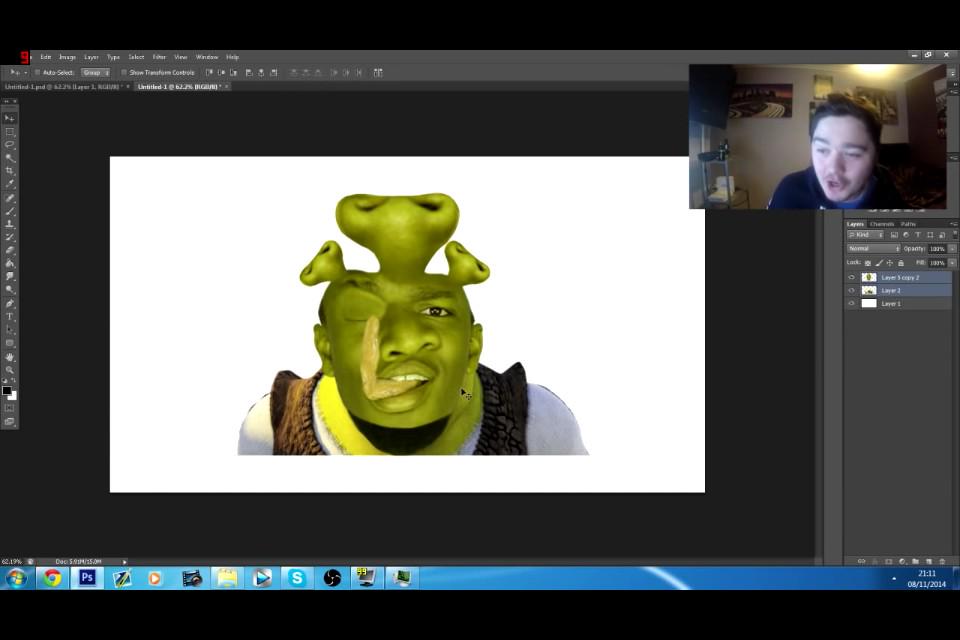Toggle lock image pixels brush icon
The height and width of the screenshot is (640, 960).
point(879,263)
